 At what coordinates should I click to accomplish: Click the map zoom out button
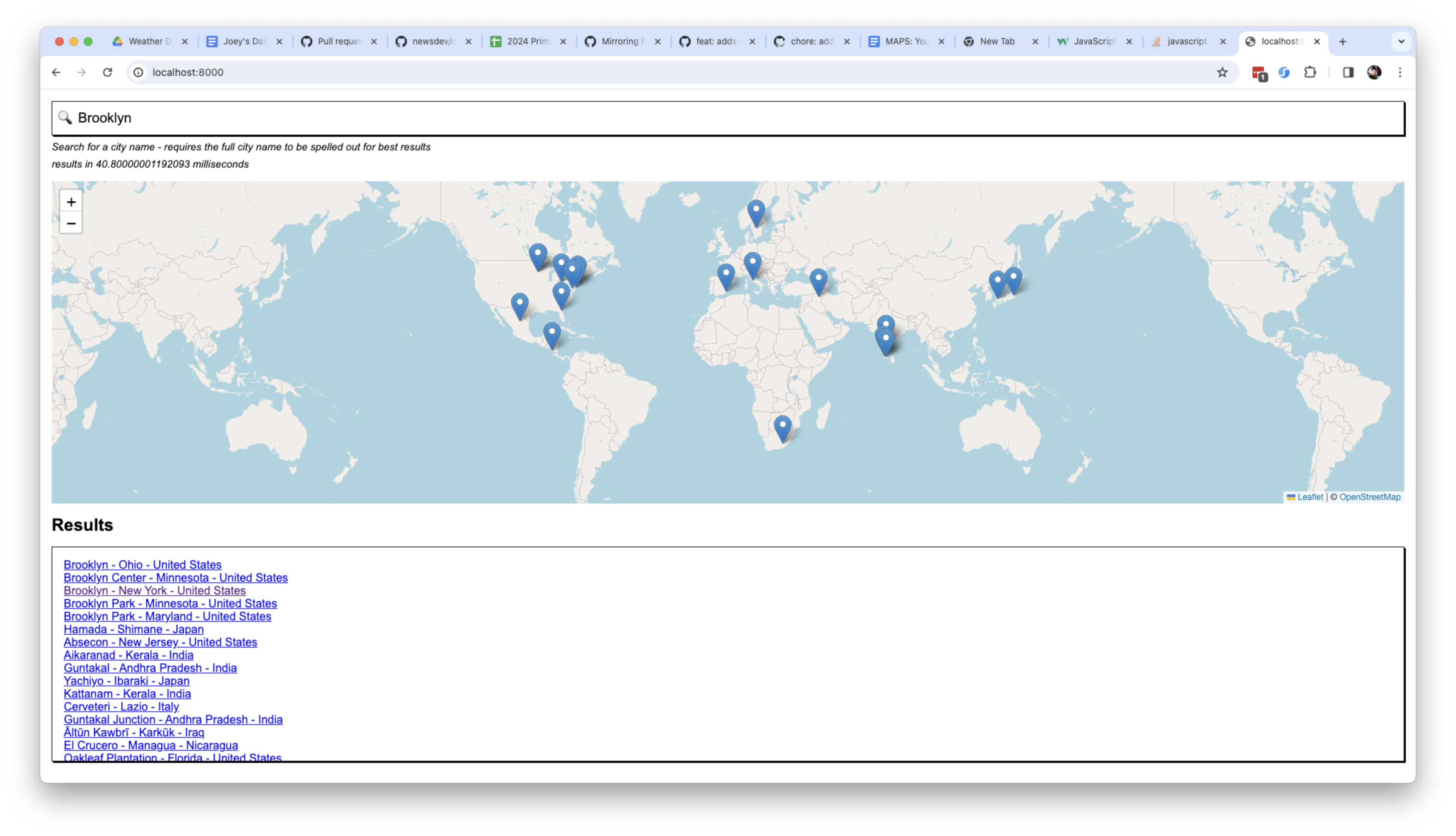coord(71,223)
